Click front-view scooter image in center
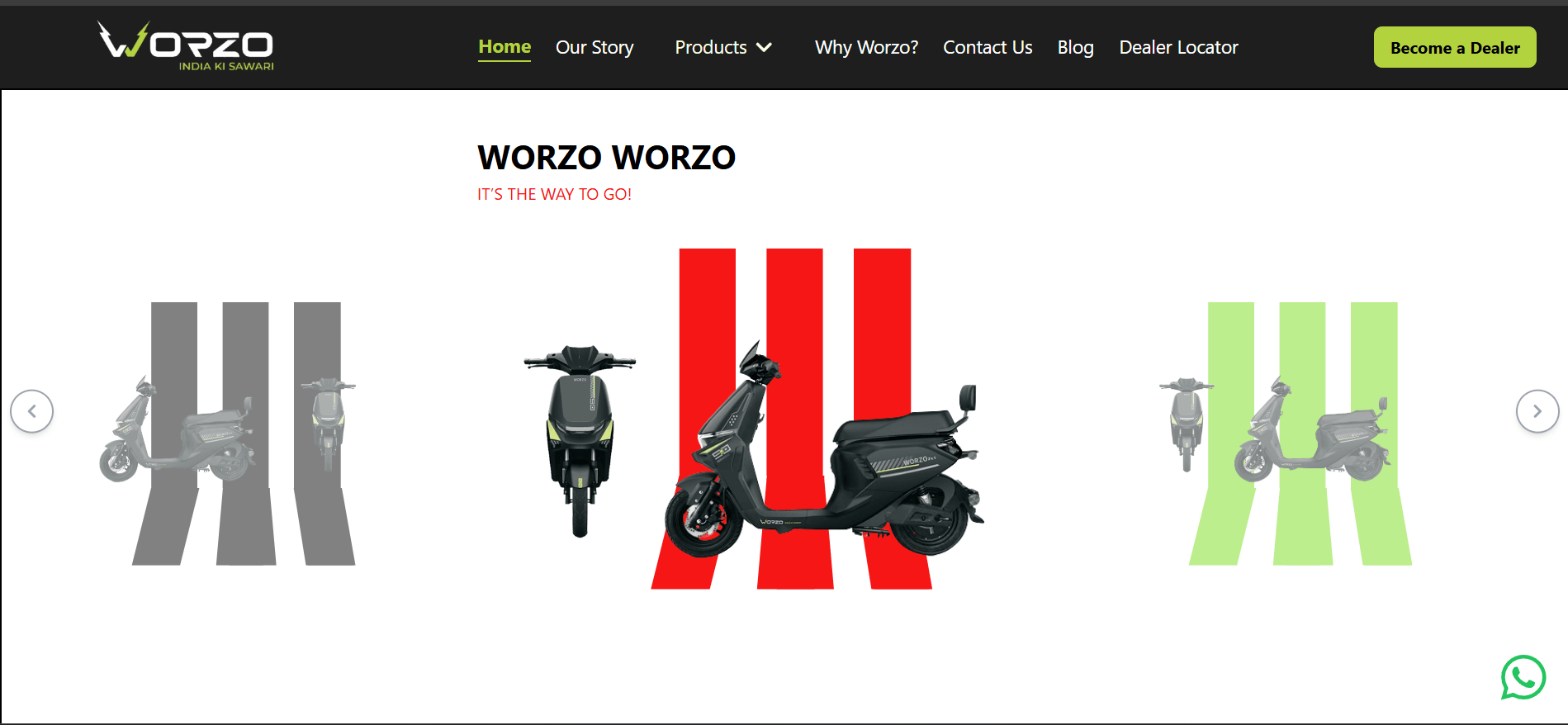 tap(580, 440)
